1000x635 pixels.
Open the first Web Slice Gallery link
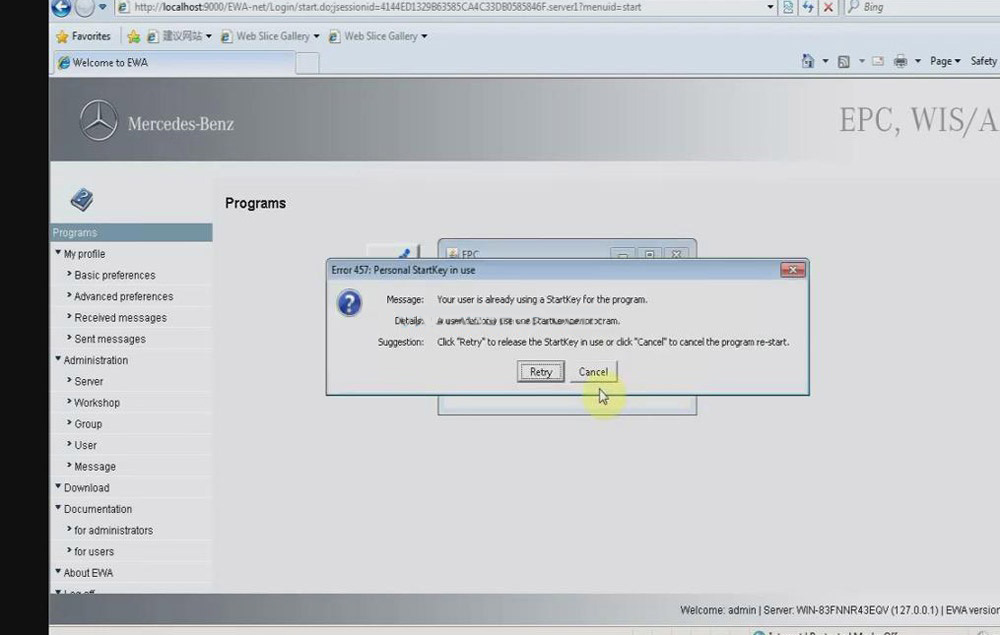click(270, 36)
